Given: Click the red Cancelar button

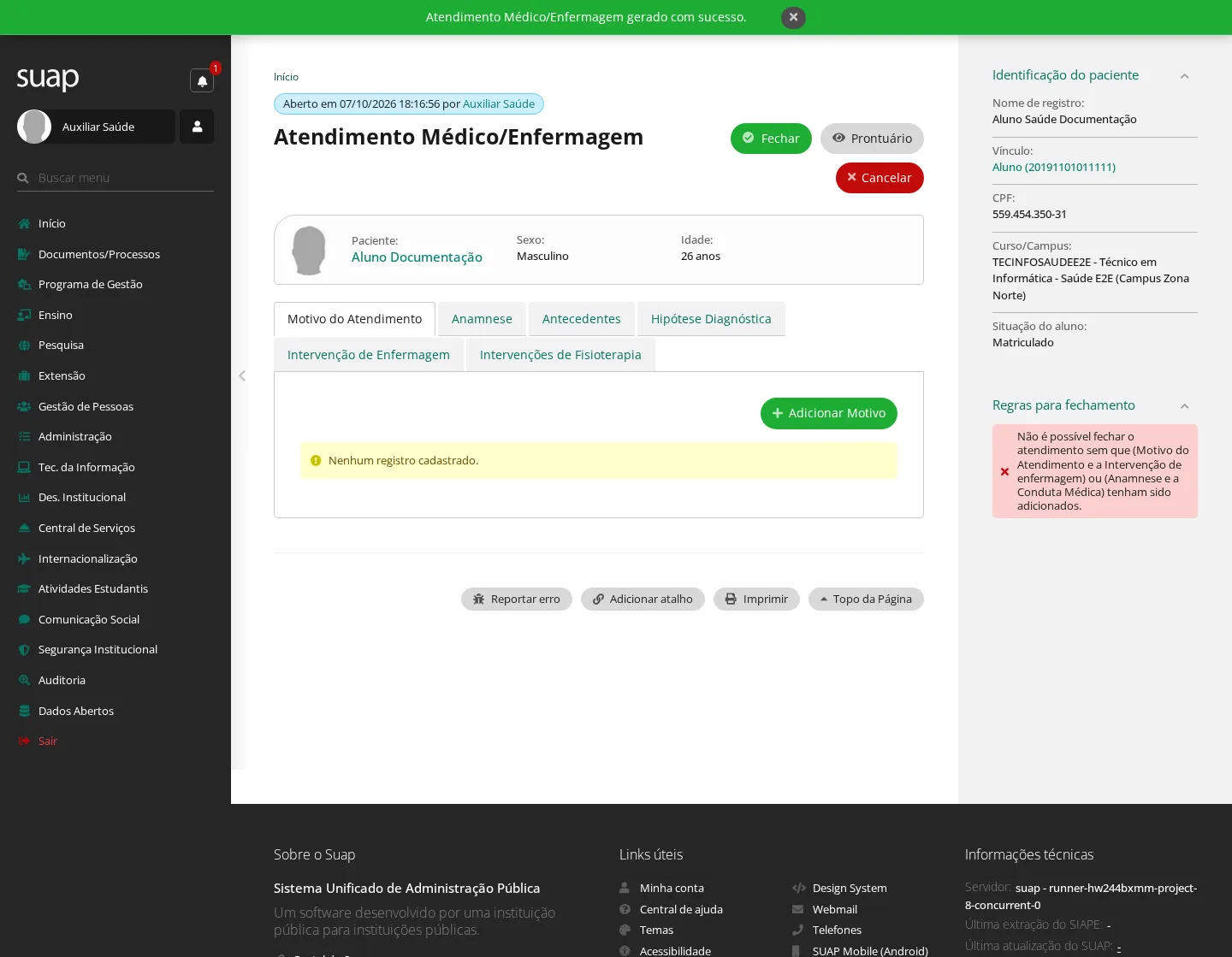Looking at the screenshot, I should point(880,178).
